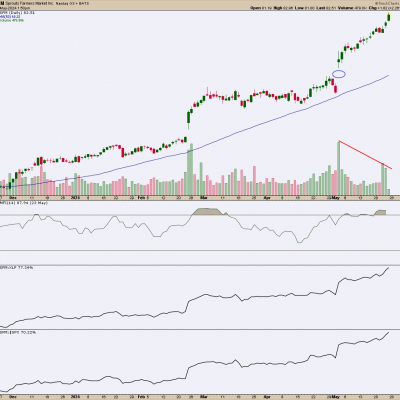The width and height of the screenshot is (400, 400).
Task: Click the yellow-highlighted latest candlestick
Action: (389, 17)
